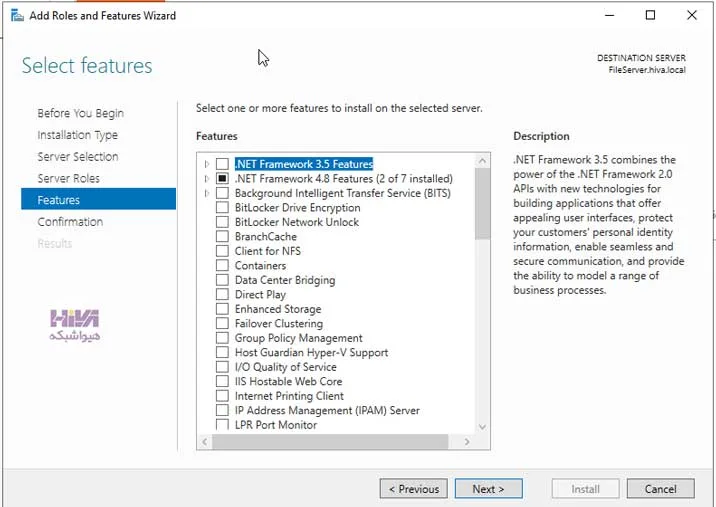Click the Cancel button
Image resolution: width=716 pixels, height=507 pixels.
[661, 489]
